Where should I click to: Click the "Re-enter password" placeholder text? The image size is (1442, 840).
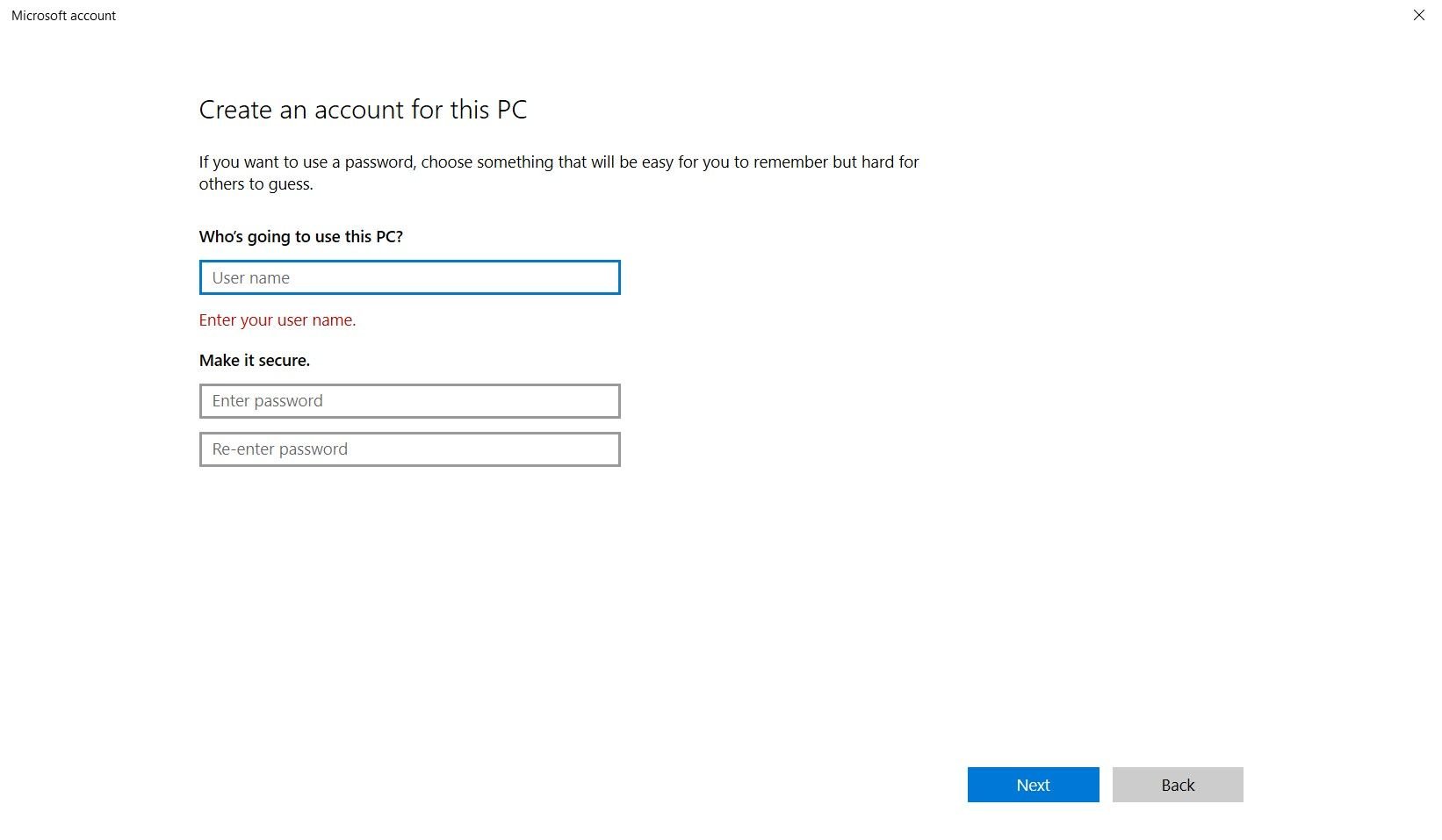(x=279, y=449)
